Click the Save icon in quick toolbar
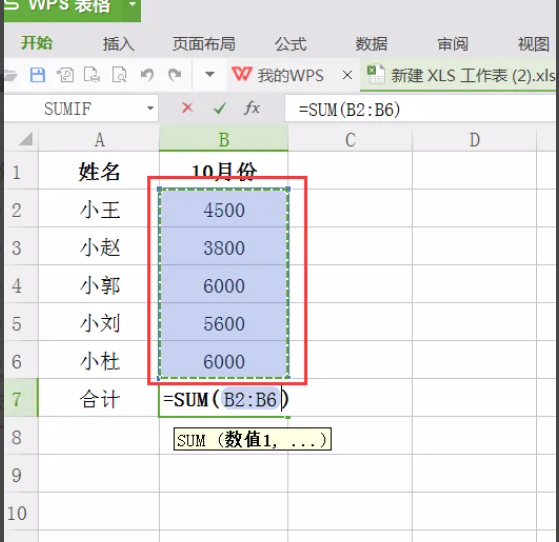The image size is (559, 542). pos(37,75)
